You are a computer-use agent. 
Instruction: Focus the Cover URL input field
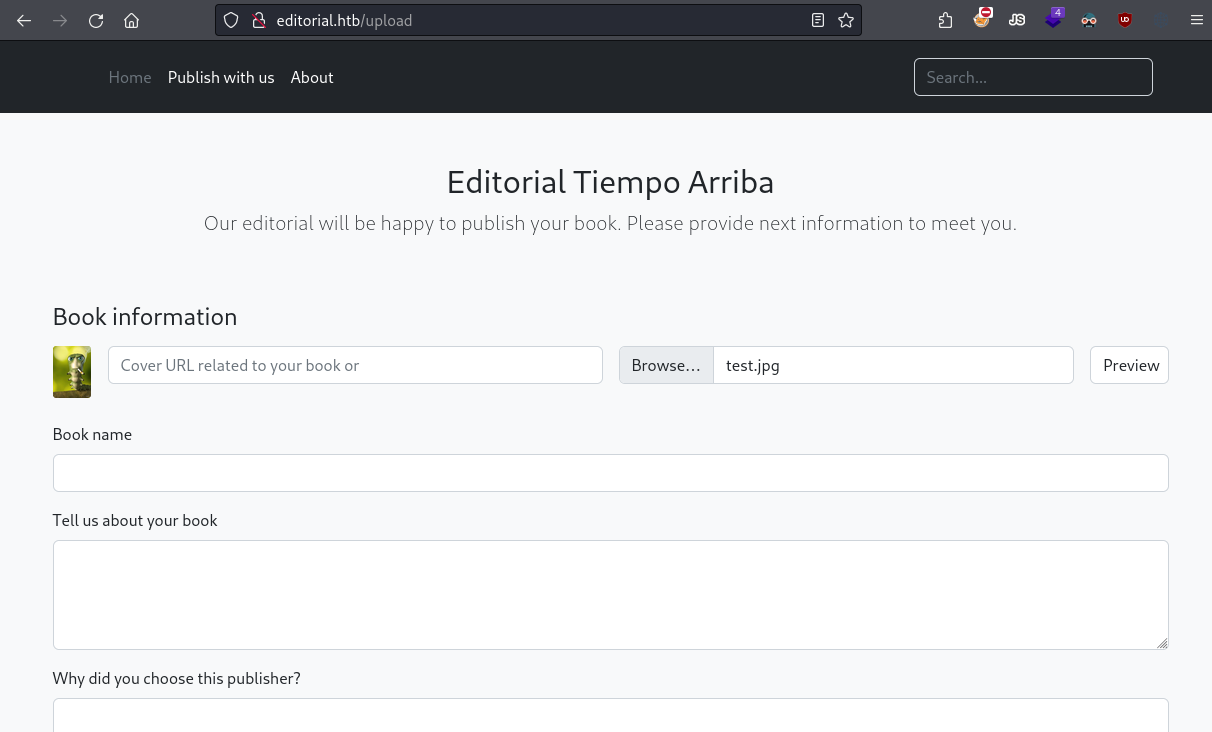(x=355, y=365)
